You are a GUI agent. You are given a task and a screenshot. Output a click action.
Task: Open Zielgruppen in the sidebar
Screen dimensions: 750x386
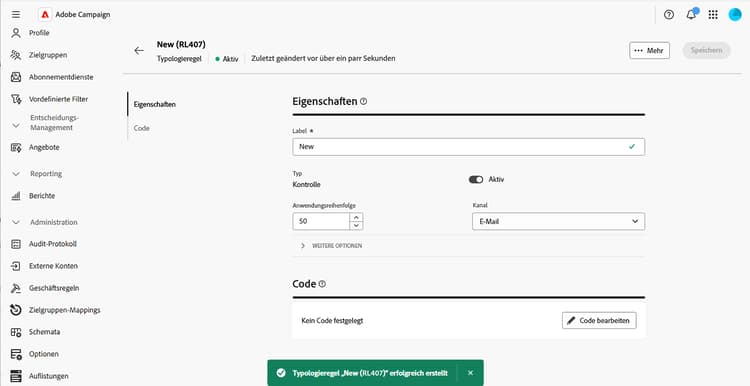click(48, 55)
